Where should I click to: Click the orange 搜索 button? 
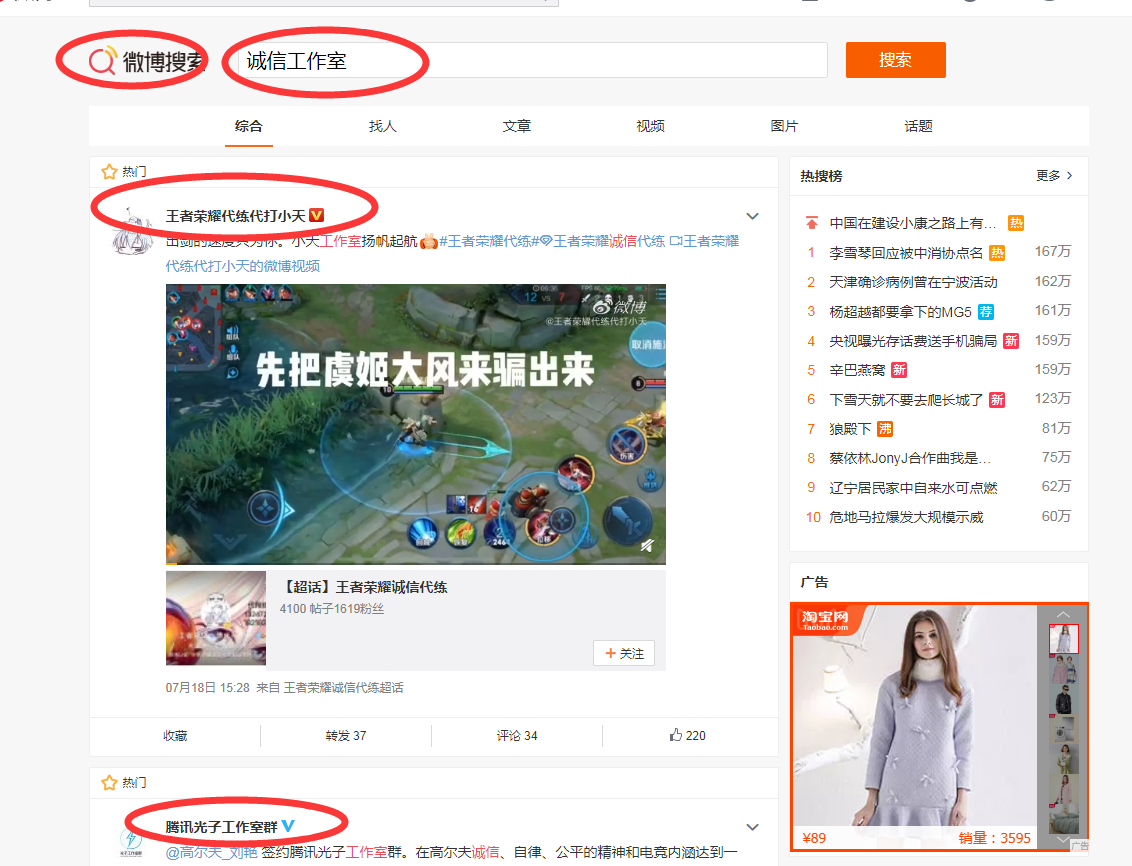coord(895,60)
